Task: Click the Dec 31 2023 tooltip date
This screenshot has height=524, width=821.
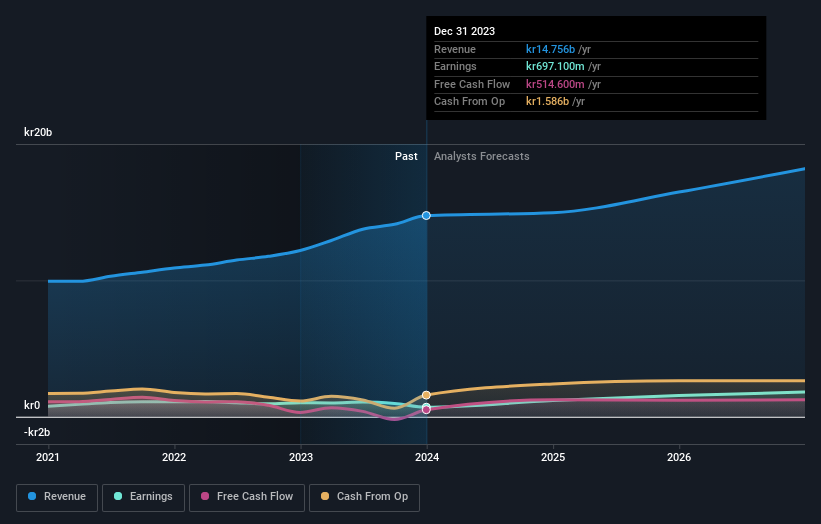Action: (464, 31)
